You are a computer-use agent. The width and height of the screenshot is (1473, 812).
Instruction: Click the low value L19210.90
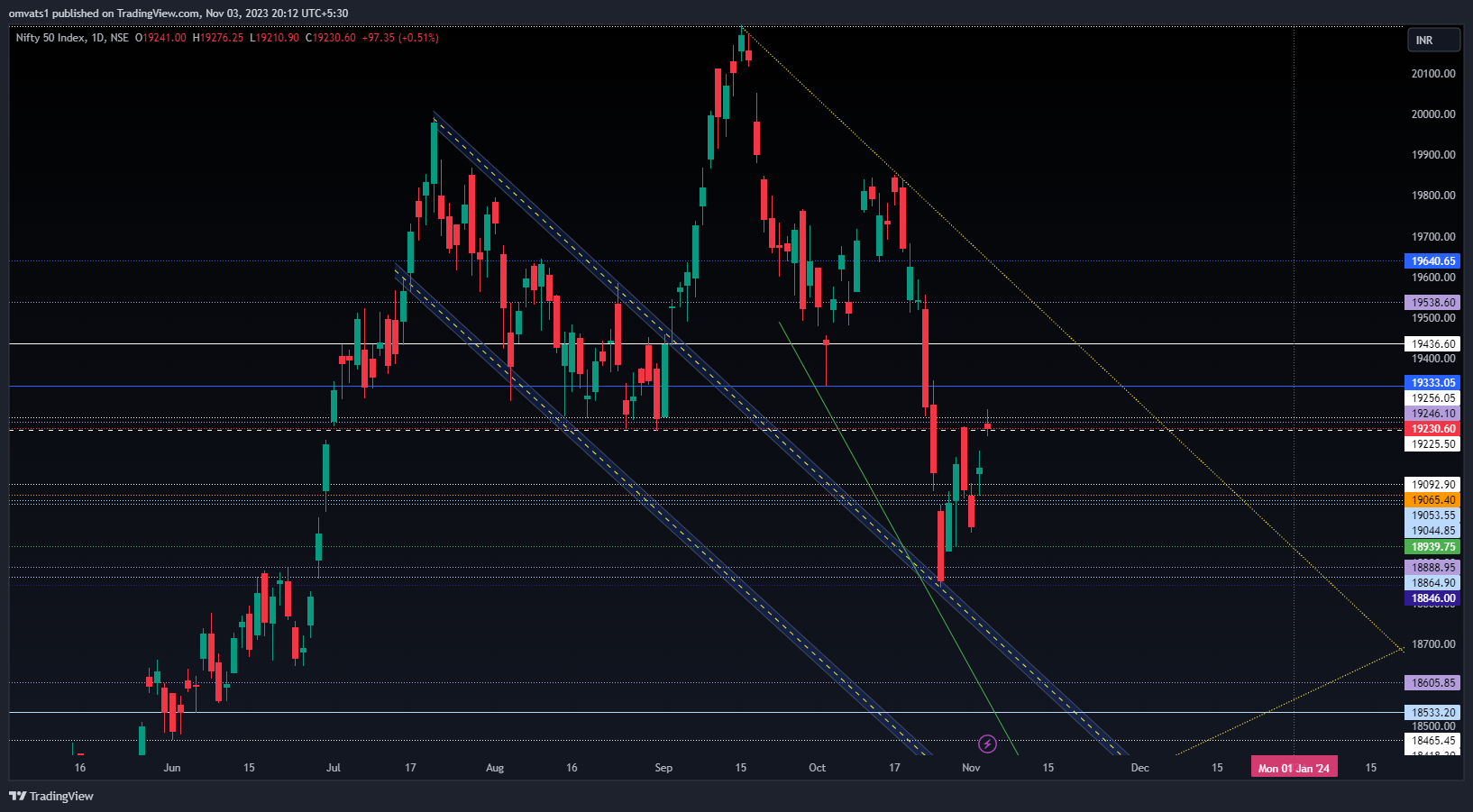(x=275, y=38)
